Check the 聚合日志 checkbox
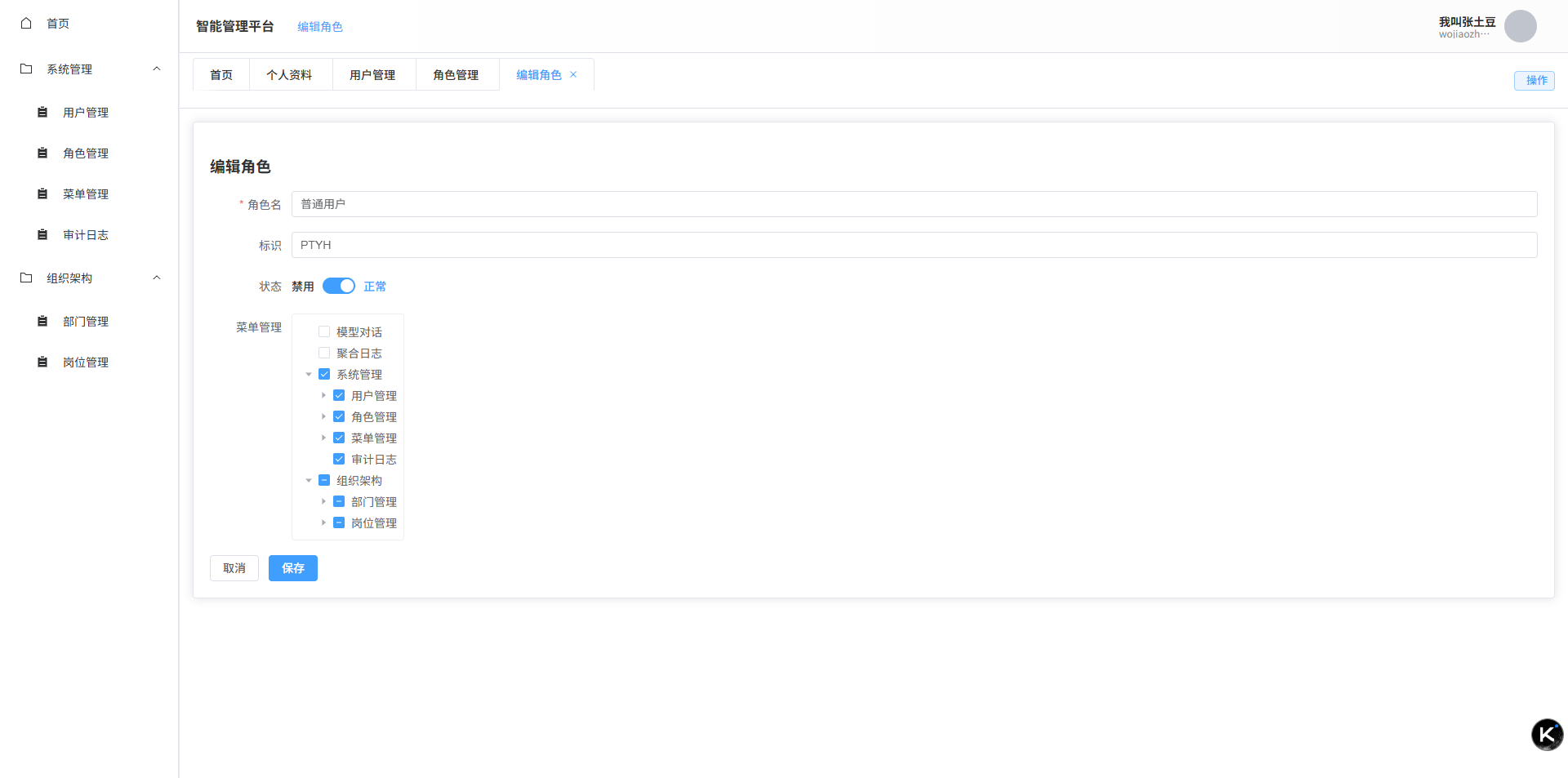This screenshot has height=778, width=1568. (x=324, y=353)
